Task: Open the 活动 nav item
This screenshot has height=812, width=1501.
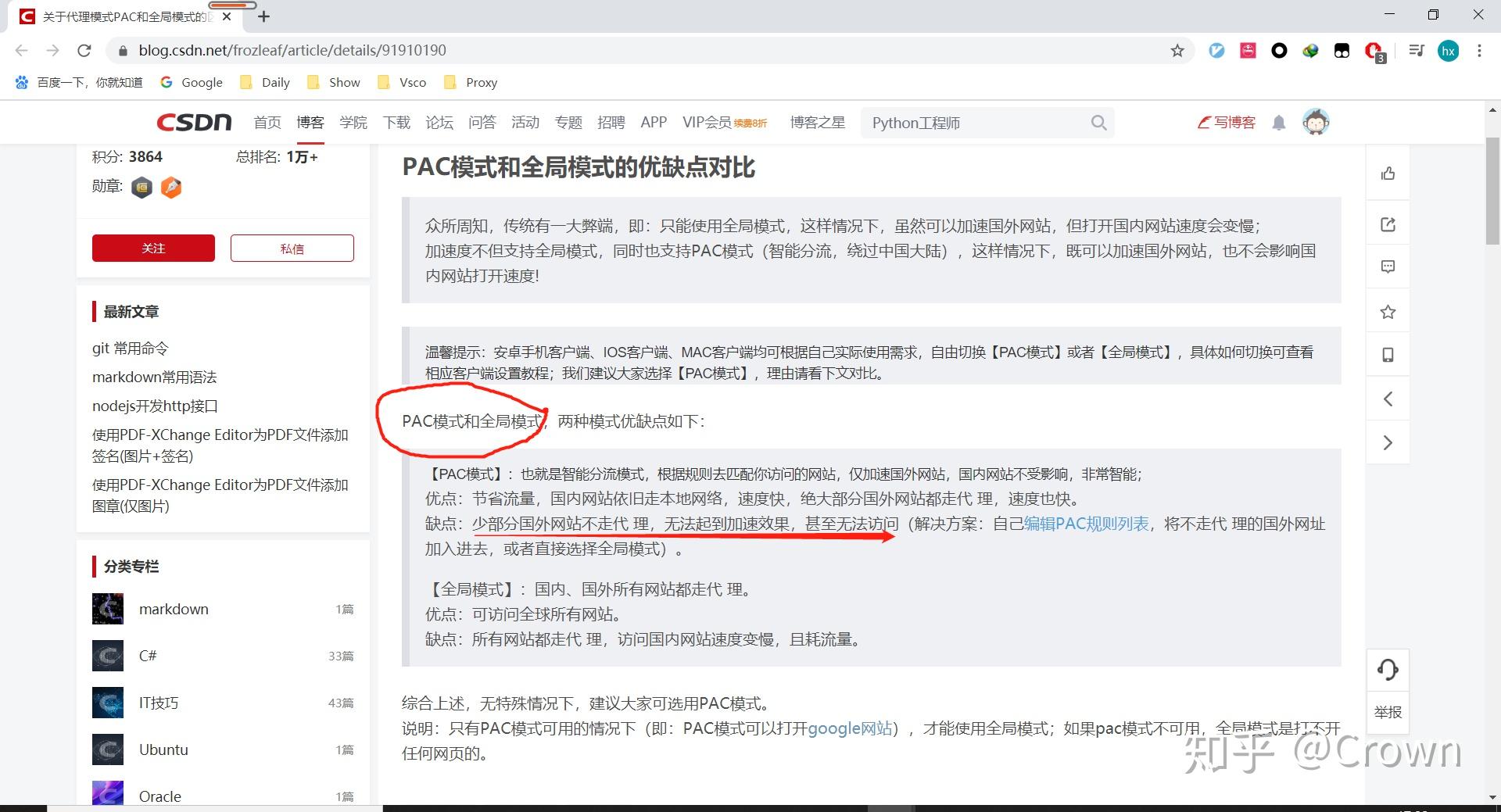Action: [525, 123]
